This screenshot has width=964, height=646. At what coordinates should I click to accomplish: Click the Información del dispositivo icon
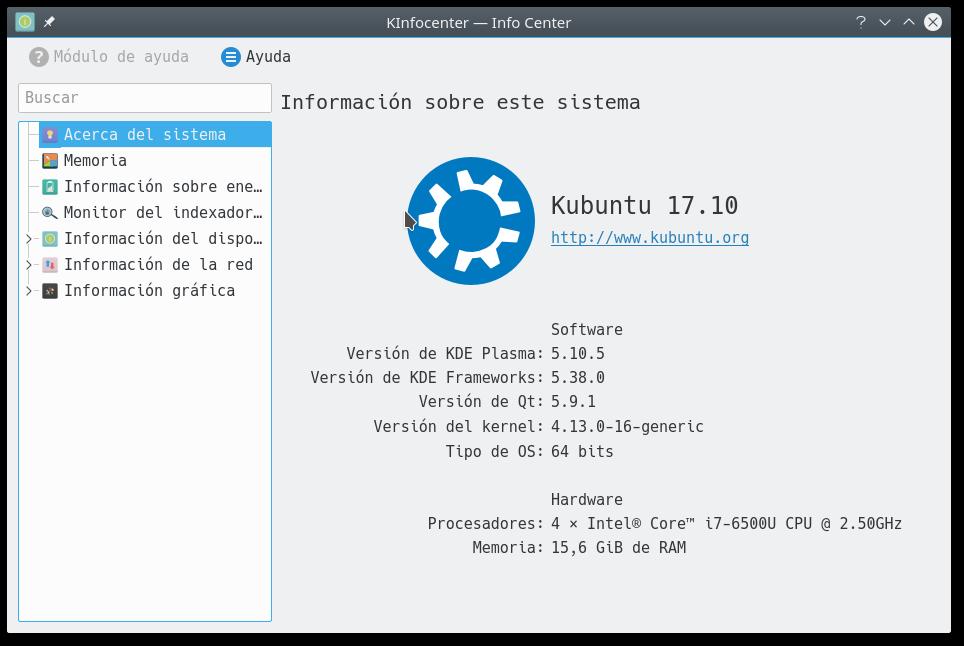tap(50, 238)
